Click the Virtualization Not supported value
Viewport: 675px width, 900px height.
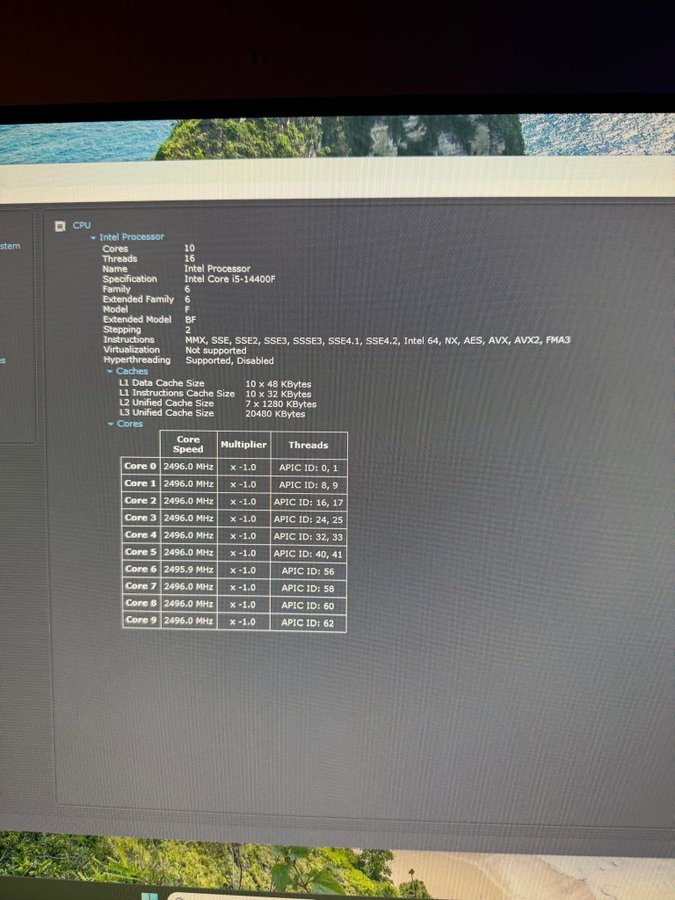point(216,351)
